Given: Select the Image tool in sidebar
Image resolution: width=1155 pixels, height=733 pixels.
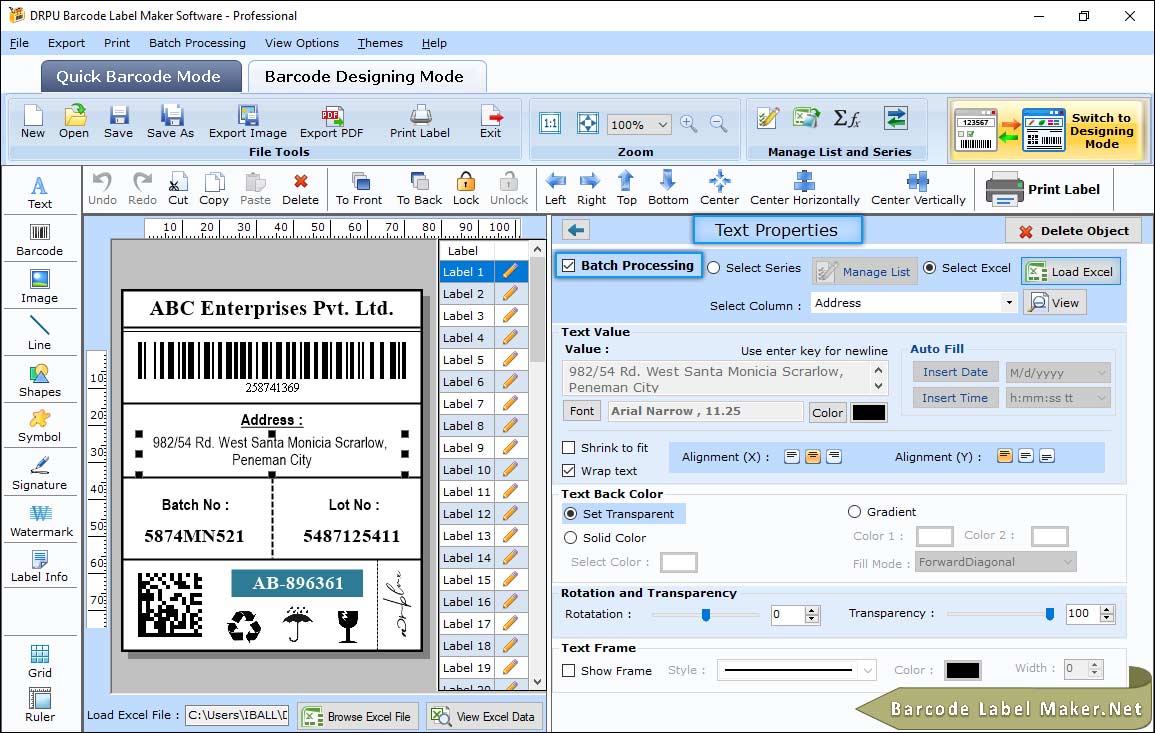Looking at the screenshot, I should (x=40, y=287).
